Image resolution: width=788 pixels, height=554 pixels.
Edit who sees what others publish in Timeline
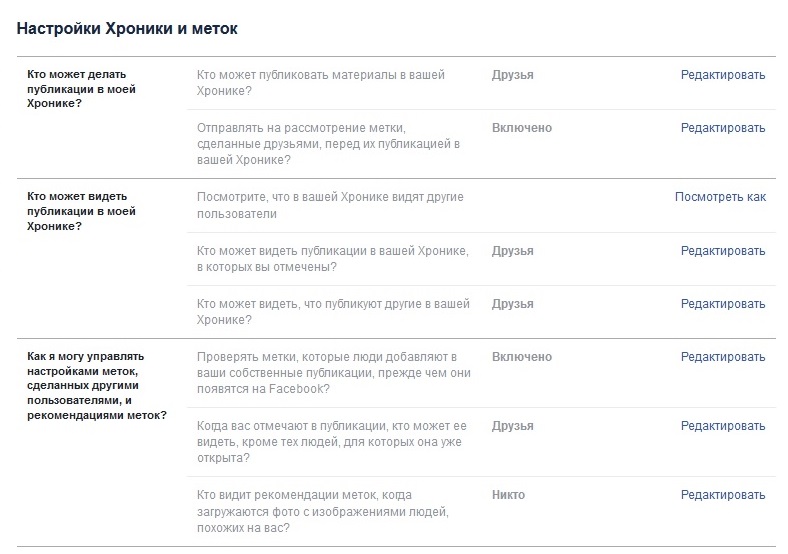coord(723,304)
